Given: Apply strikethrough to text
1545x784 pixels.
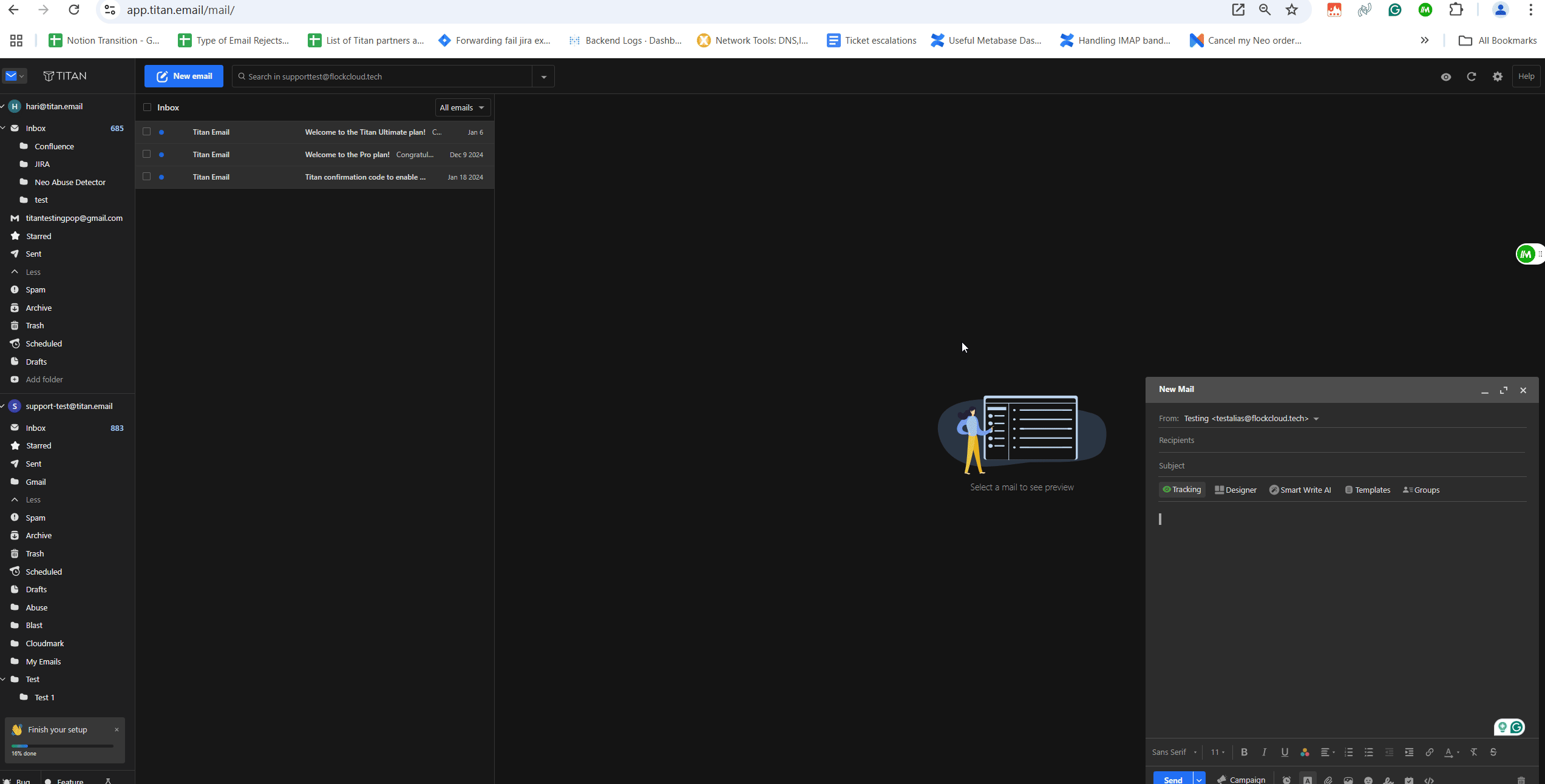Looking at the screenshot, I should (1493, 752).
